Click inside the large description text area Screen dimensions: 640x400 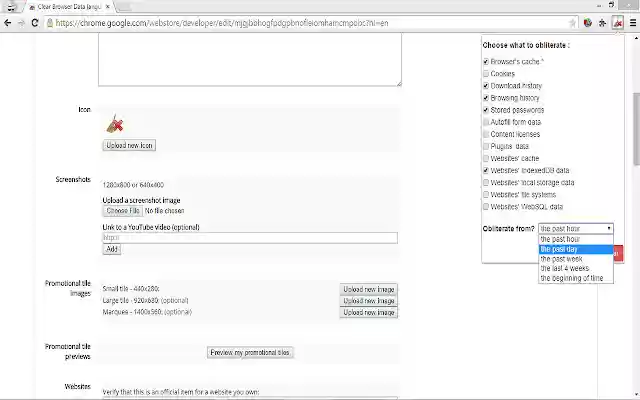(x=250, y=59)
